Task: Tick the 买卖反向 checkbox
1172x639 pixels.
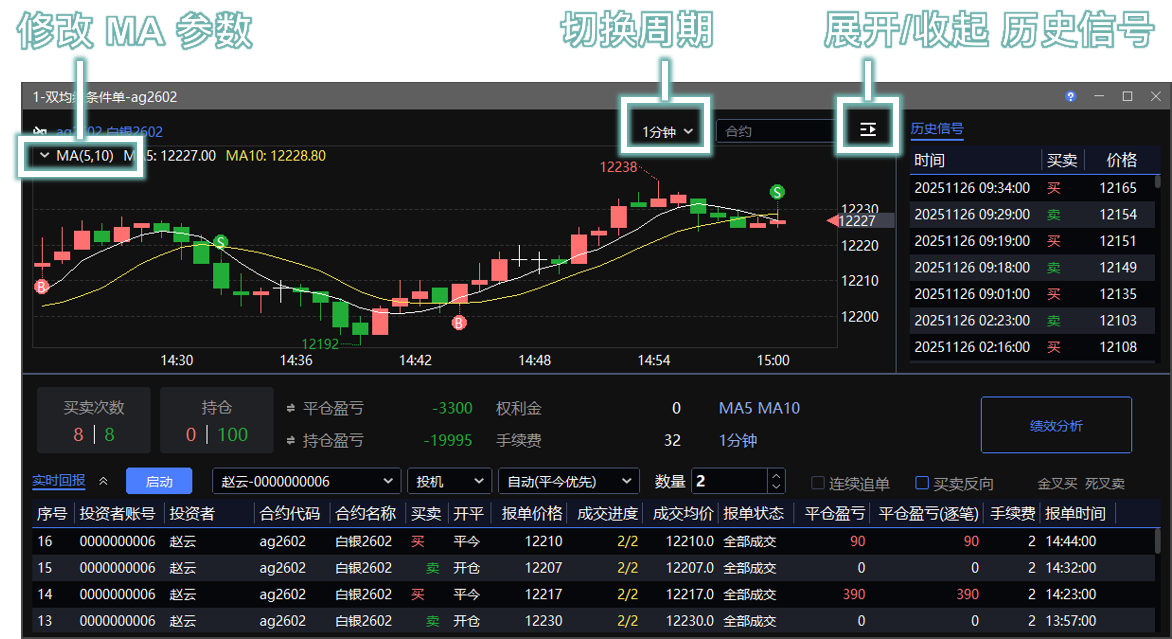Action: [x=922, y=483]
